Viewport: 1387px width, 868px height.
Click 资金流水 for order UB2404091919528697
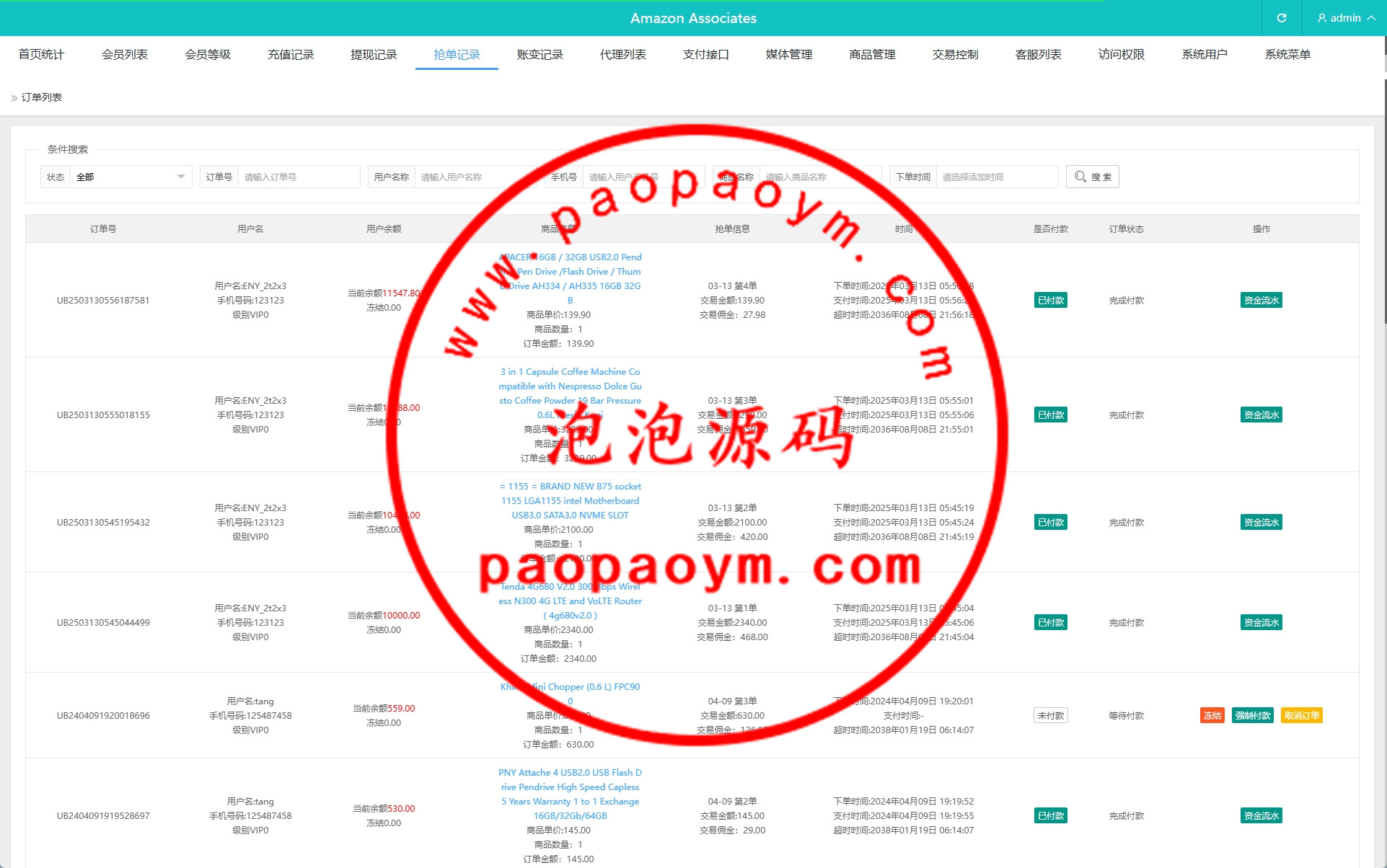click(x=1261, y=816)
